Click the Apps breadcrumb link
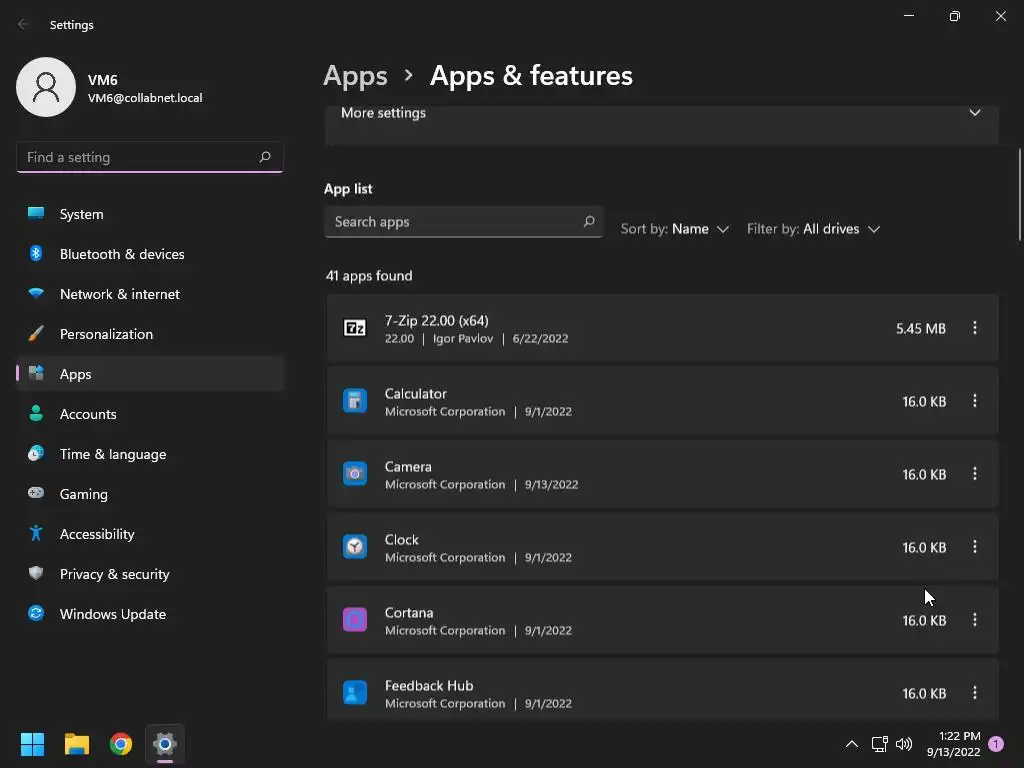Viewport: 1024px width, 768px height. pyautogui.click(x=355, y=76)
